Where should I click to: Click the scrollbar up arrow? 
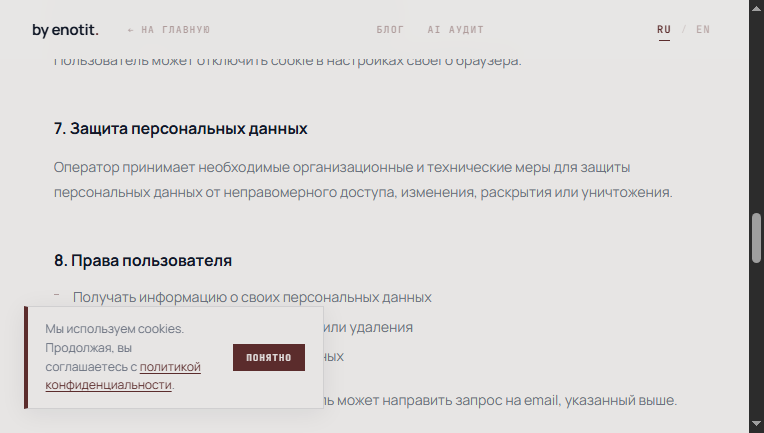pyautogui.click(x=757, y=7)
